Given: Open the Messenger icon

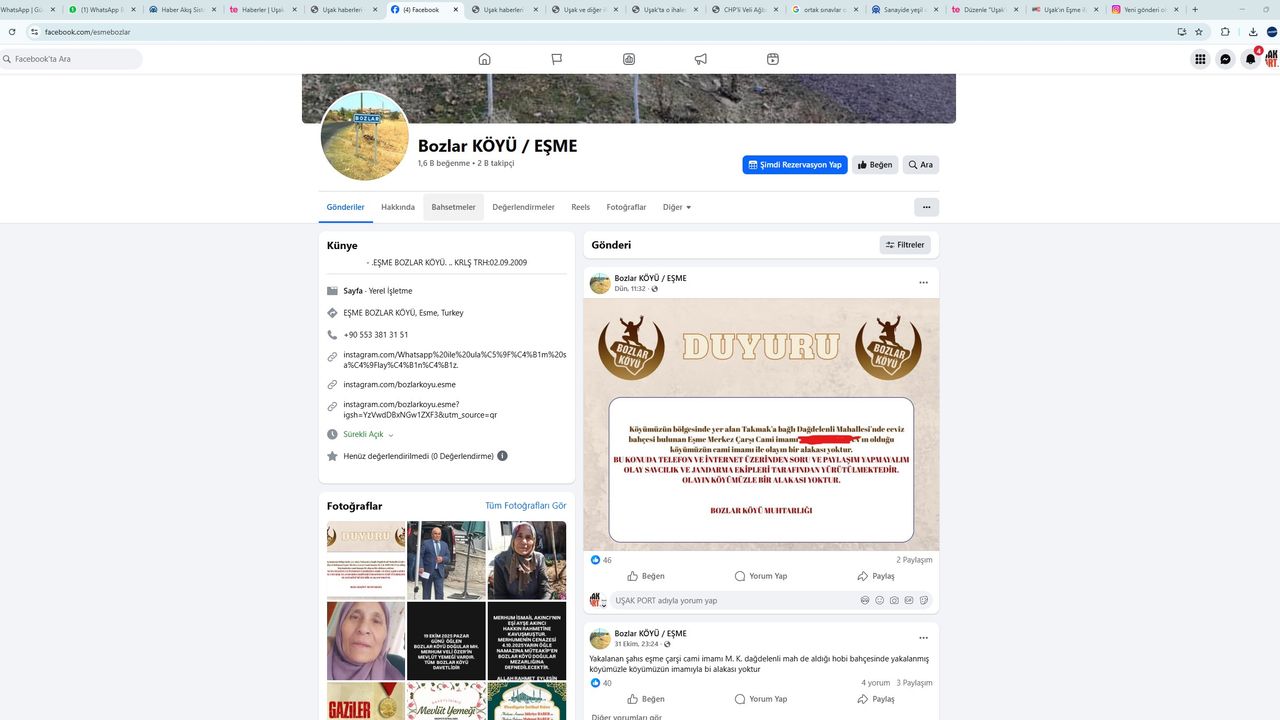Looking at the screenshot, I should (1225, 59).
